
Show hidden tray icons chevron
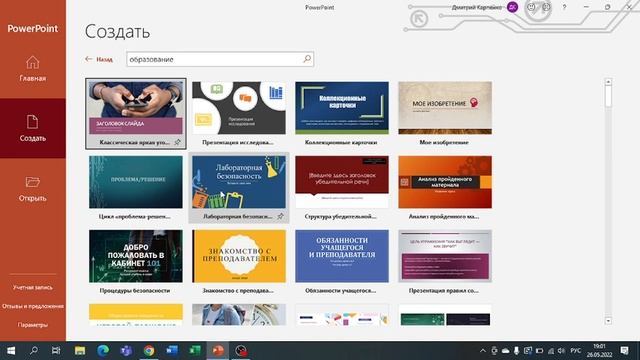point(483,351)
